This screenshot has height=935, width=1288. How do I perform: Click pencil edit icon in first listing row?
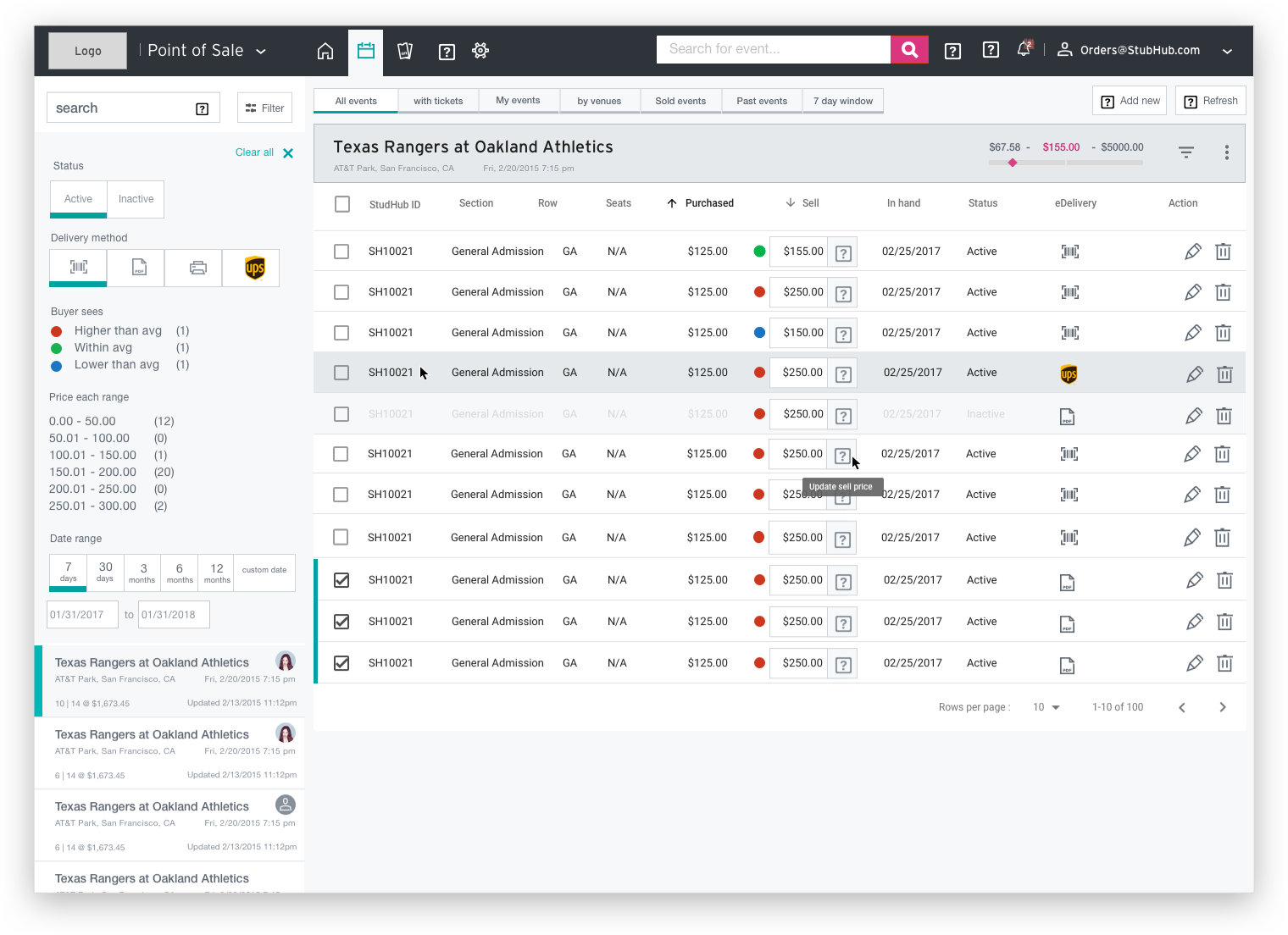(1193, 252)
